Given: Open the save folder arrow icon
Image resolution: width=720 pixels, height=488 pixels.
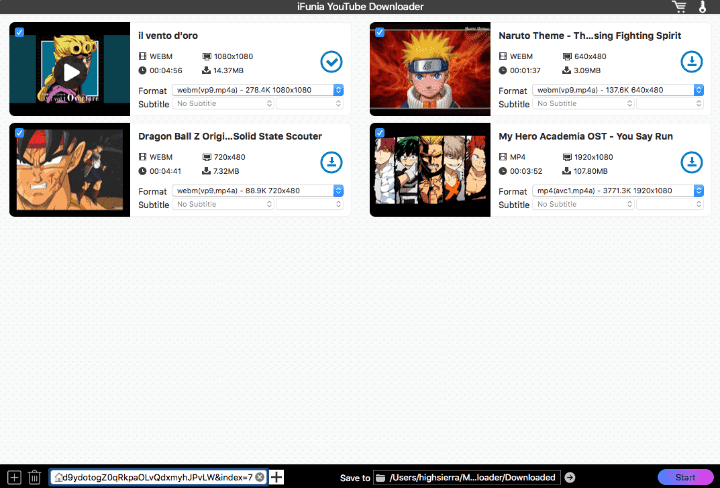Looking at the screenshot, I should pos(570,478).
